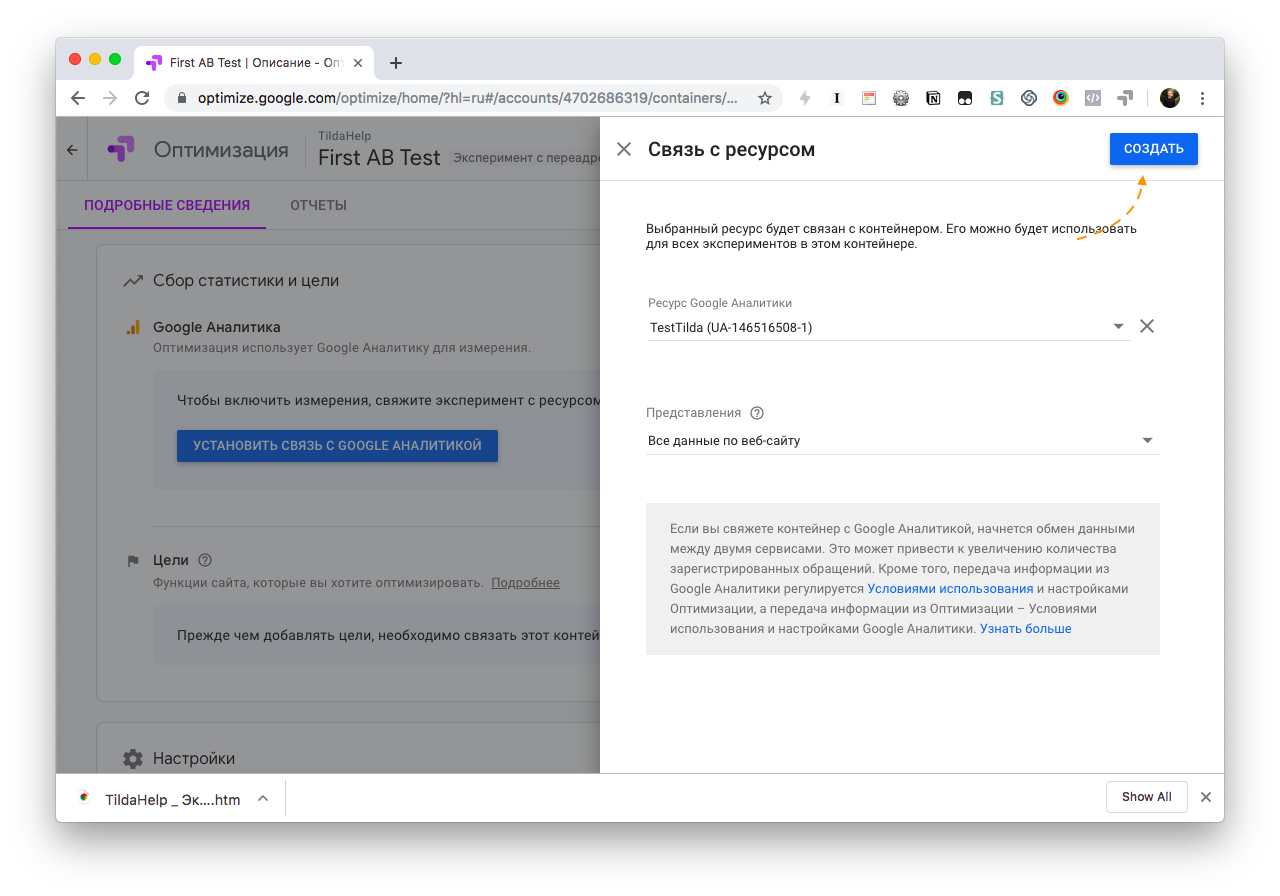The image size is (1280, 896).
Task: Switch to the ОТЧЕТЫ tab
Action: [x=318, y=205]
